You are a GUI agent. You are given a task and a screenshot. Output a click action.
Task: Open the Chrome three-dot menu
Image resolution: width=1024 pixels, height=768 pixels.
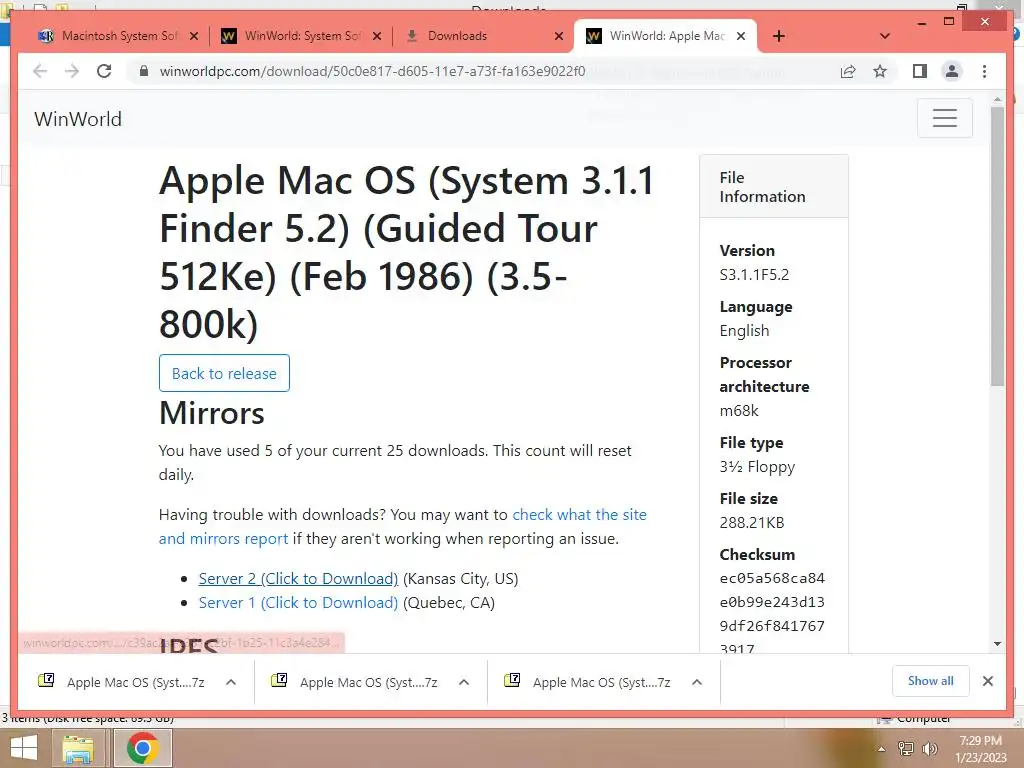(984, 71)
